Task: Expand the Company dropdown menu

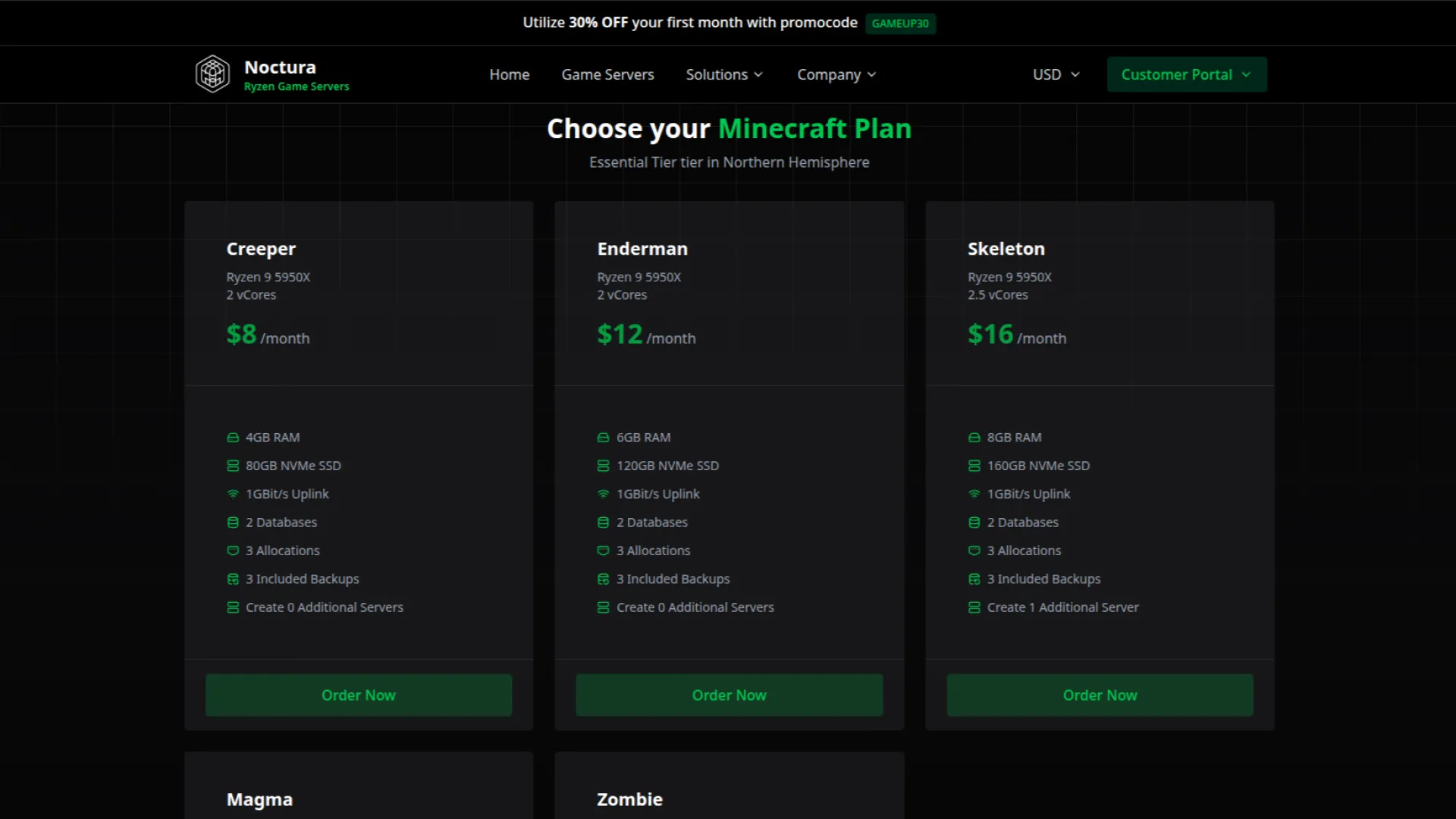Action: click(836, 74)
